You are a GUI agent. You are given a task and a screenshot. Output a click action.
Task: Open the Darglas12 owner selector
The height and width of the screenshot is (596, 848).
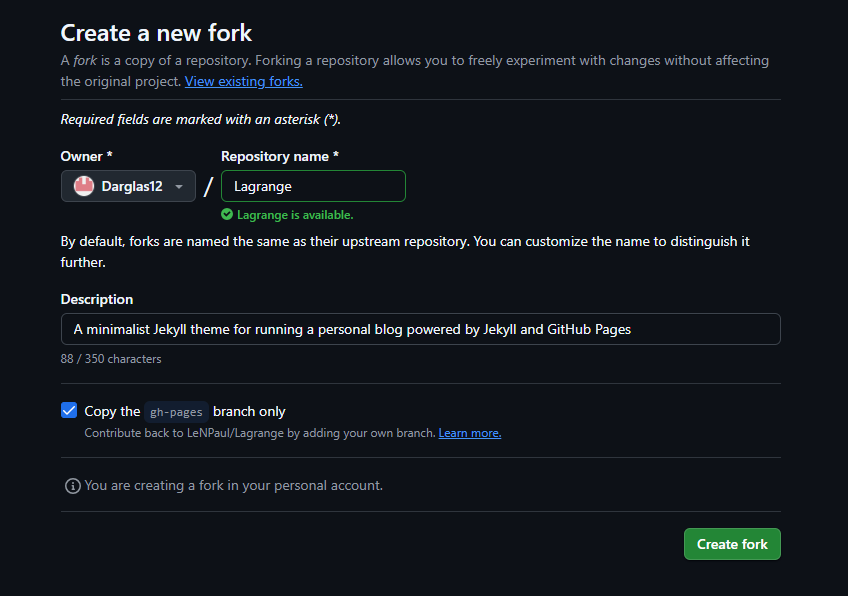tap(128, 186)
